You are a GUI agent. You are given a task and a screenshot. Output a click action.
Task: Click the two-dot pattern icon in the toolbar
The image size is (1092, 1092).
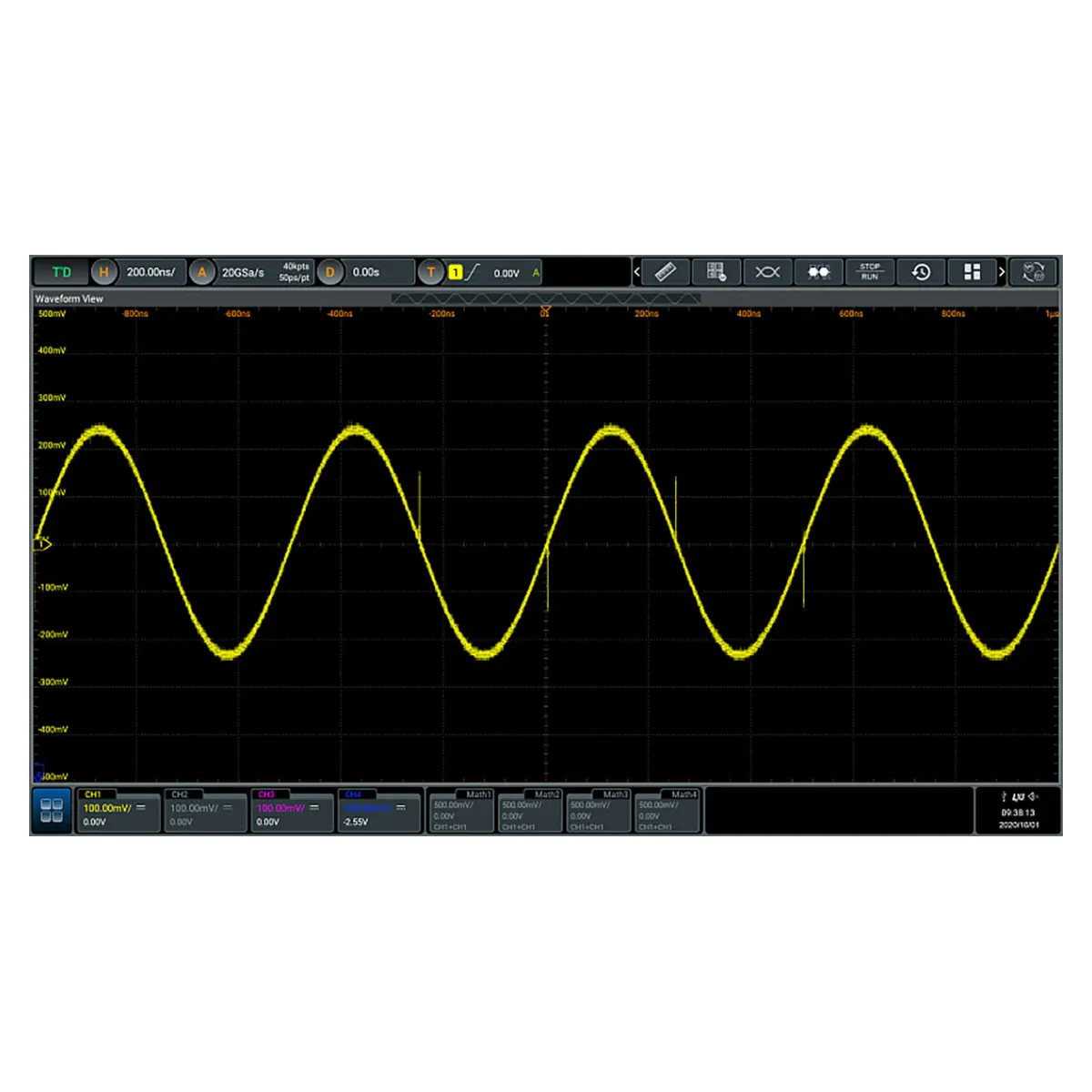pos(819,272)
